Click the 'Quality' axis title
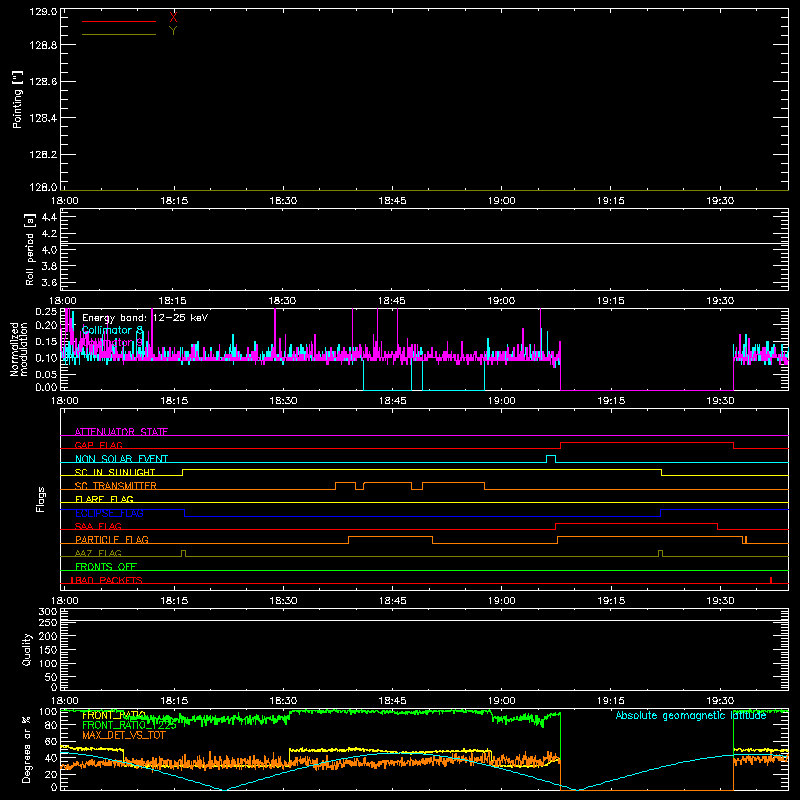 point(27,649)
